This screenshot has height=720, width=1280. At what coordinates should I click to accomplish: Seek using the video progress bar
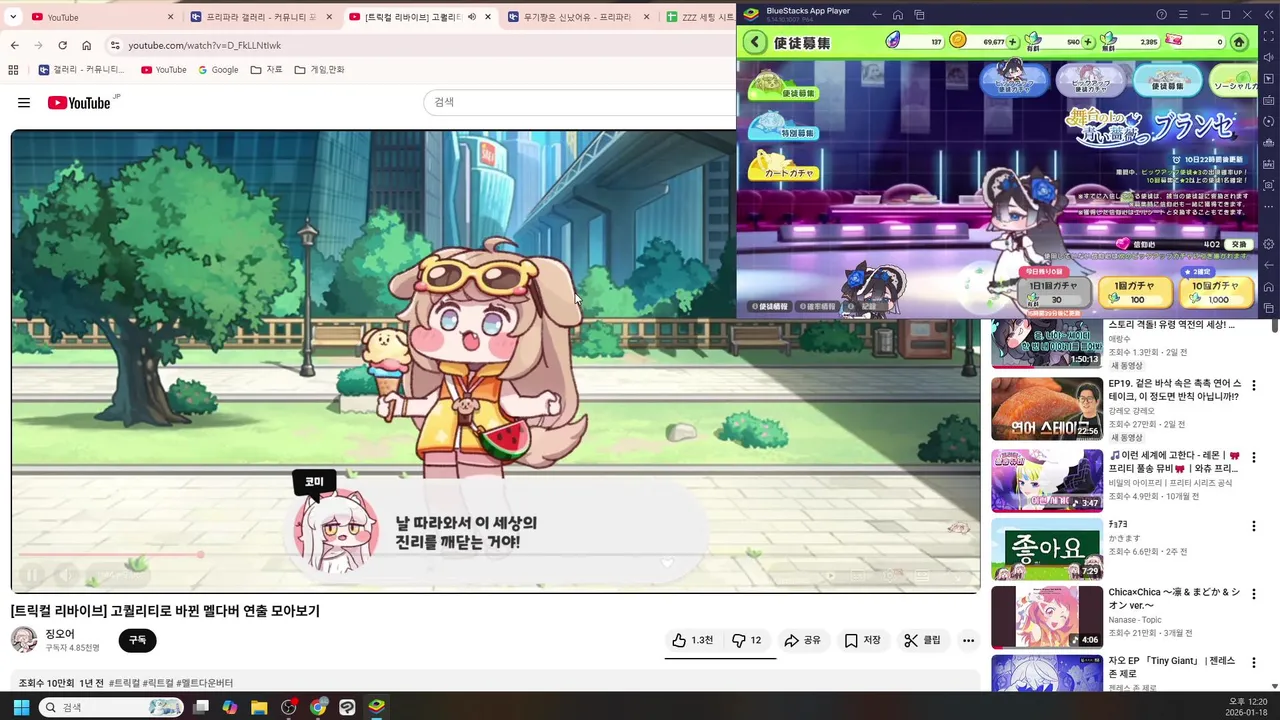pos(496,554)
